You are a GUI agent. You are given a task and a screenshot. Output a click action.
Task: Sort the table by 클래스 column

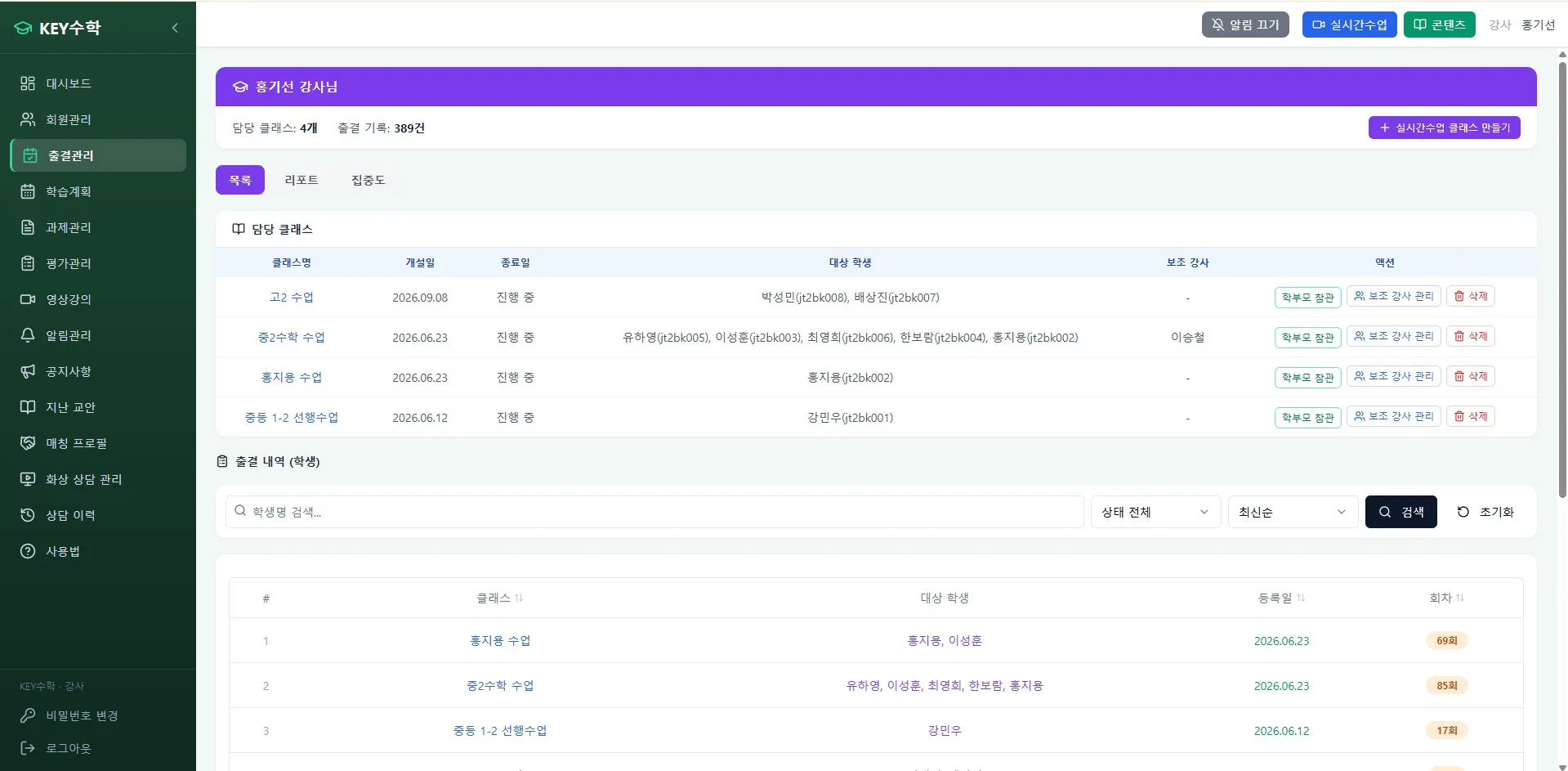click(x=500, y=598)
